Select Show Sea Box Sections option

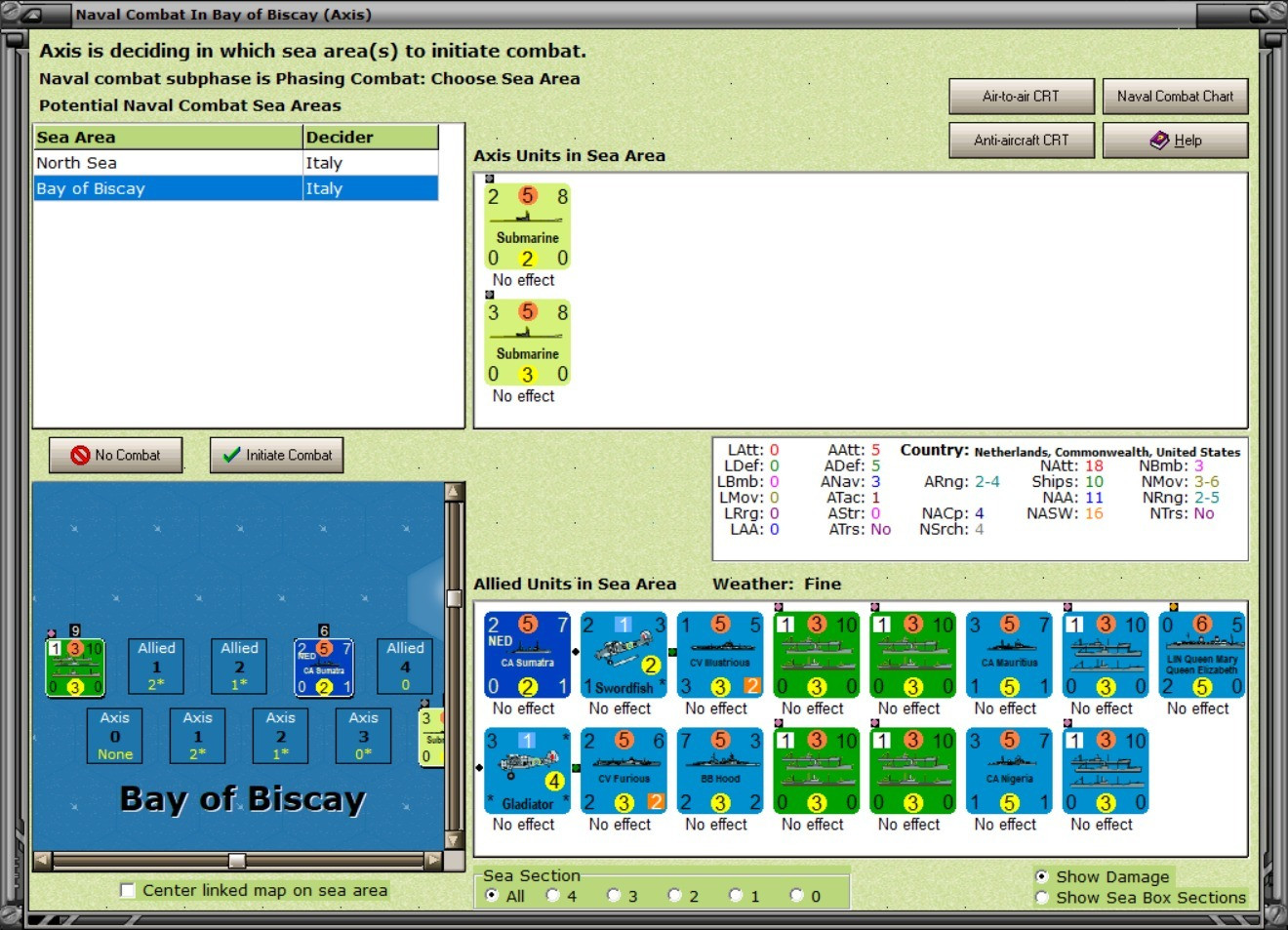[x=1042, y=897]
